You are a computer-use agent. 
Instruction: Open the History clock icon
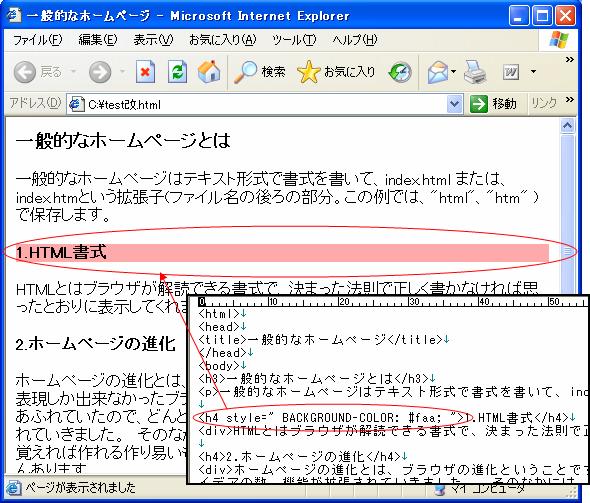[x=400, y=71]
